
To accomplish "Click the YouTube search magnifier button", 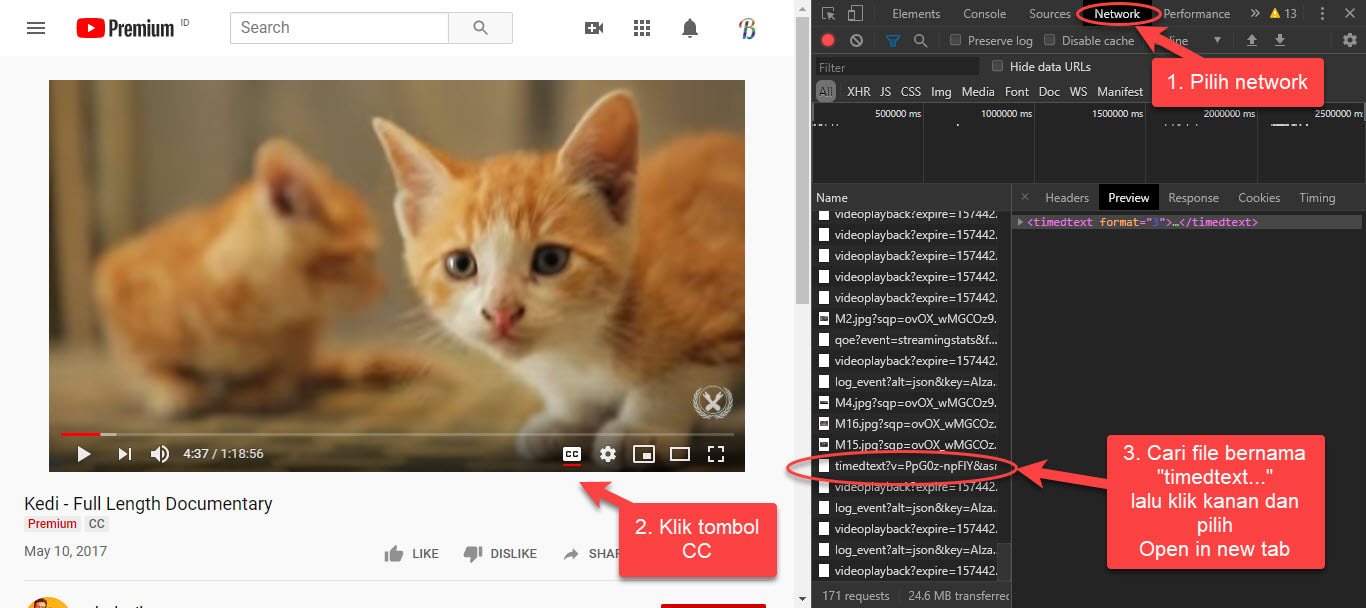I will coord(480,28).
